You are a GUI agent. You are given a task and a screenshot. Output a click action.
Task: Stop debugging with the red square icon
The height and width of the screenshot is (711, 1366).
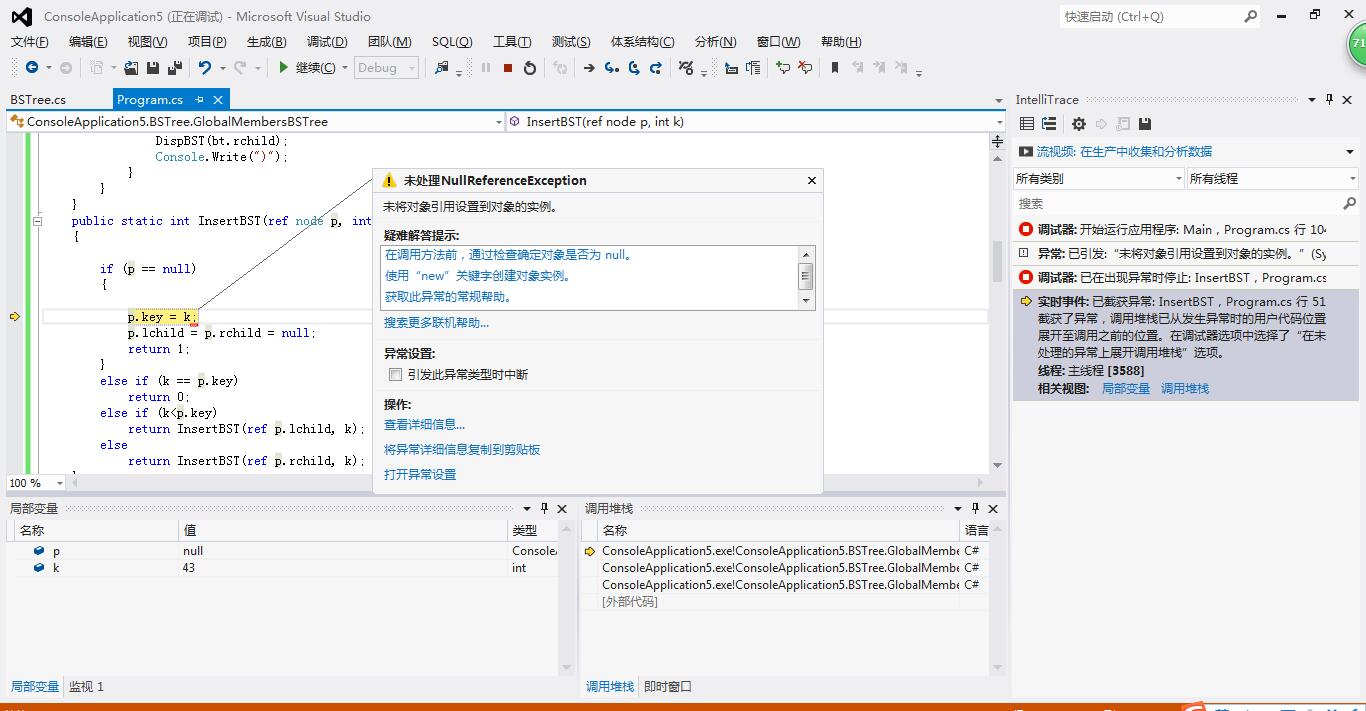508,68
